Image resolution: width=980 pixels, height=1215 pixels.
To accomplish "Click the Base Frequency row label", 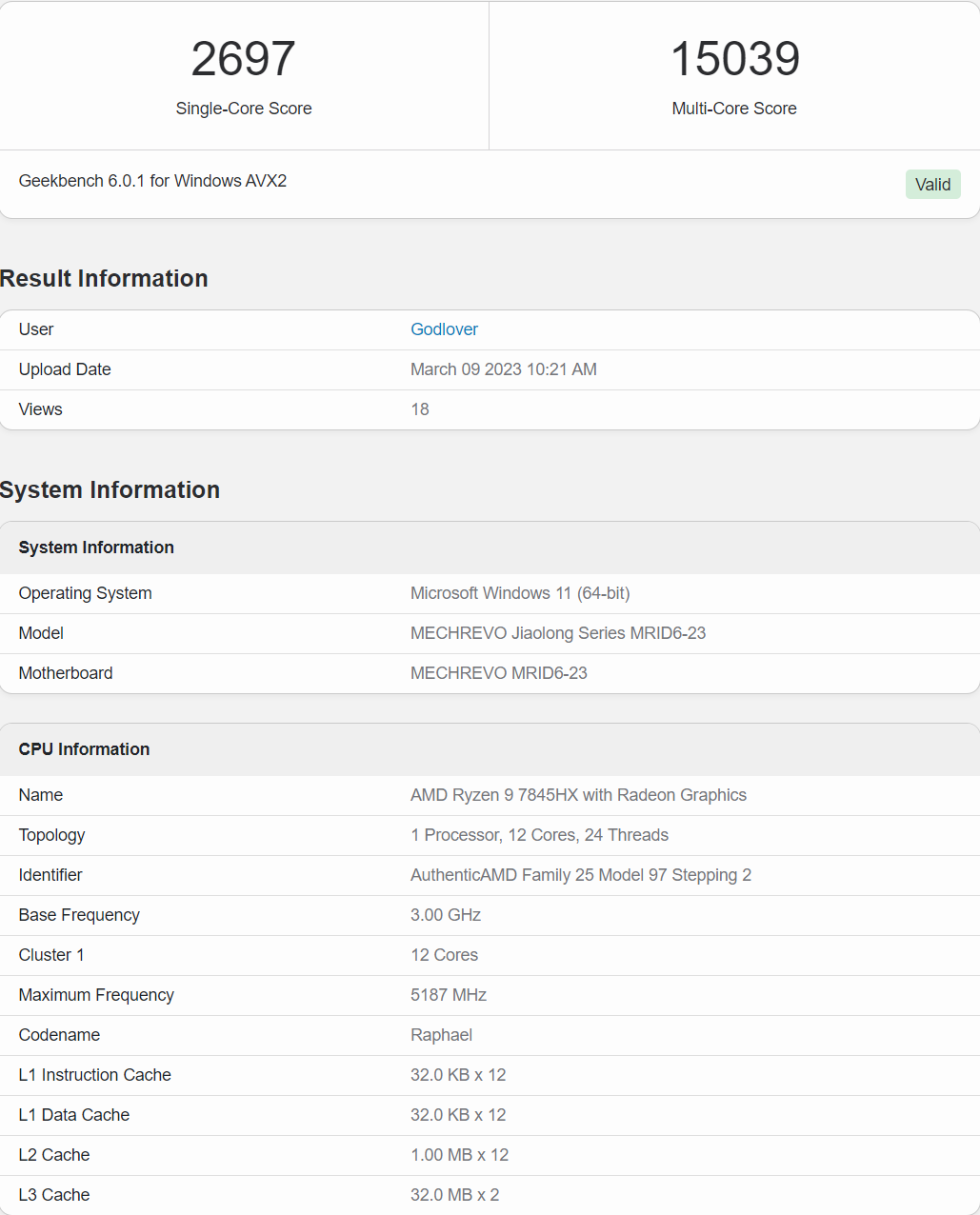I will click(79, 915).
